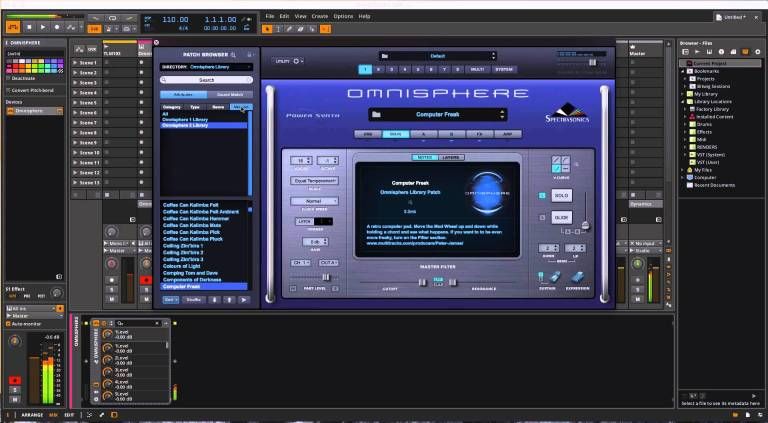Open the Directory Omnisphere Library dropdown

(x=206, y=67)
